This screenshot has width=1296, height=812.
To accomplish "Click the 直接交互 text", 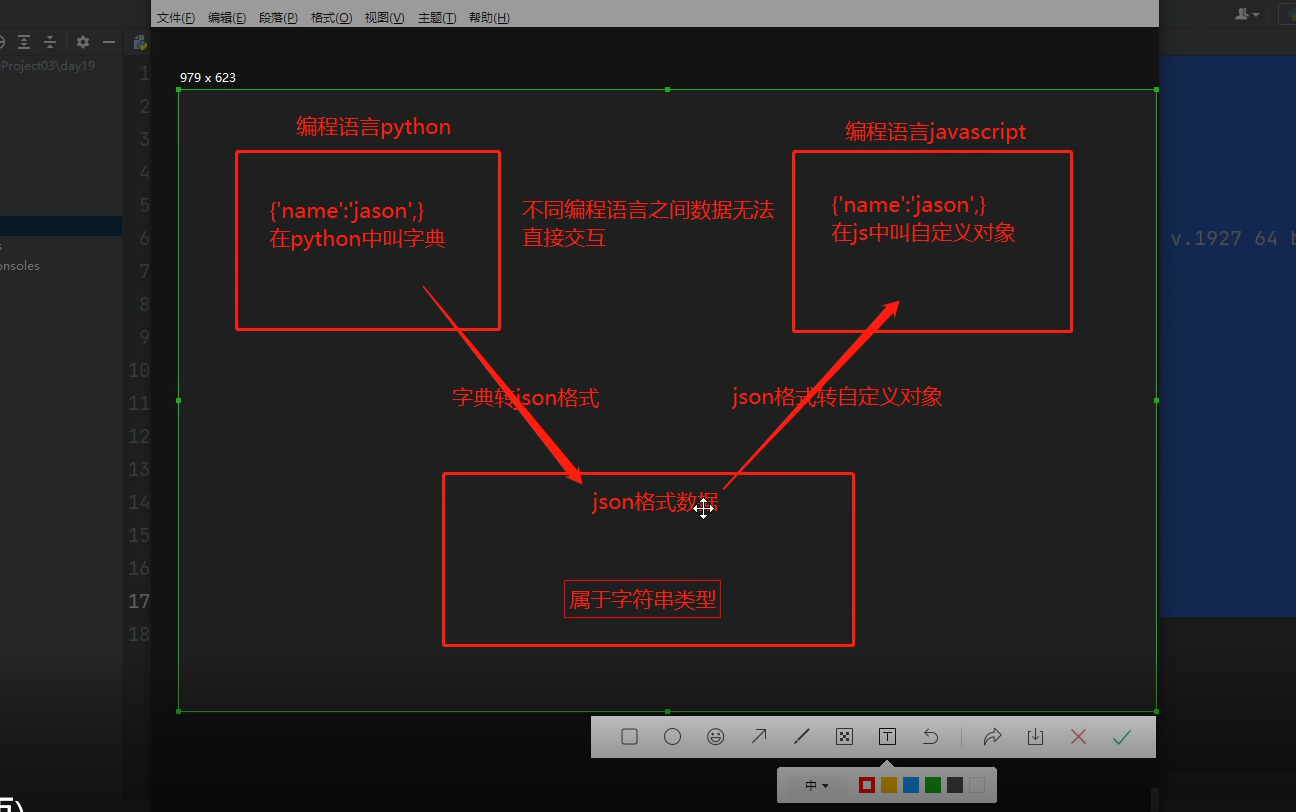I will click(x=564, y=237).
